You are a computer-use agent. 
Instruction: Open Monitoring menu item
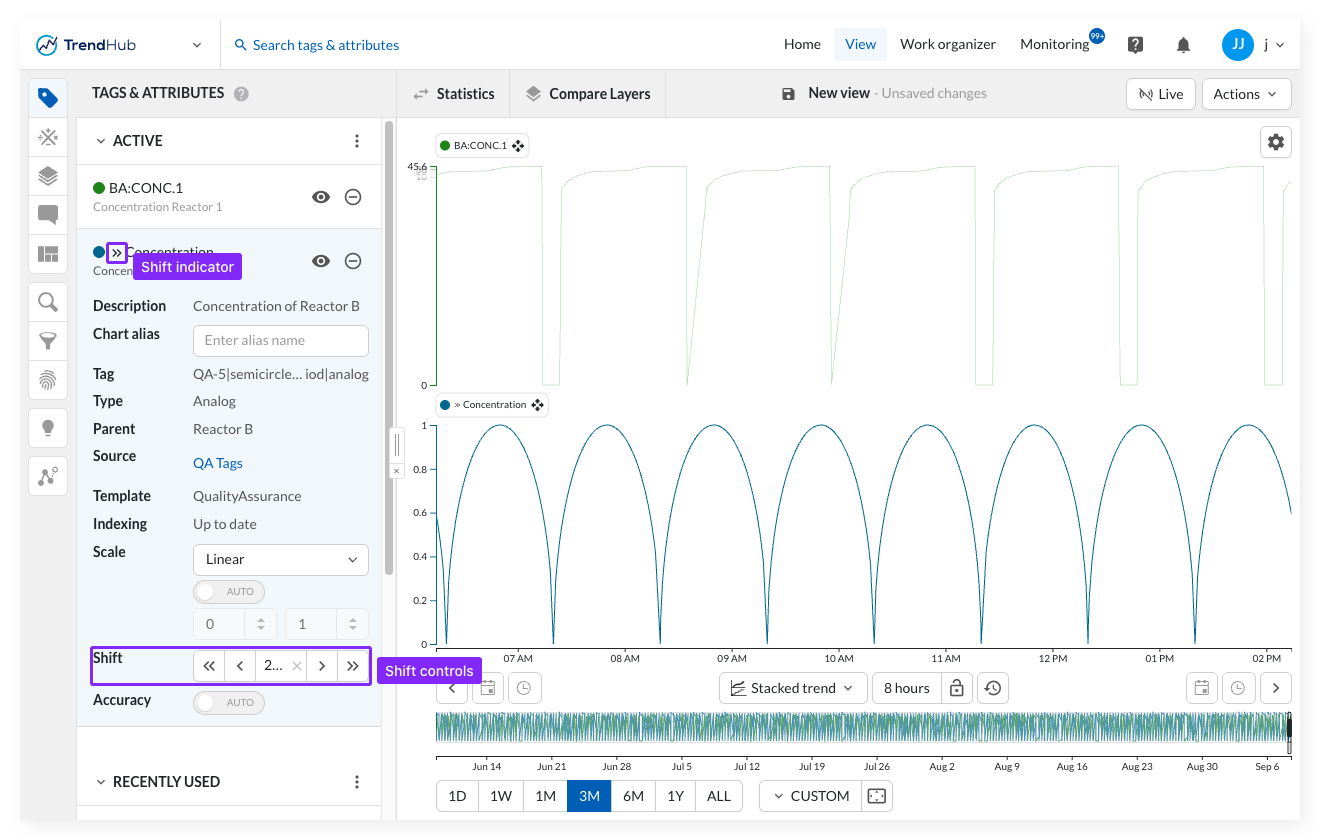[x=1055, y=44]
